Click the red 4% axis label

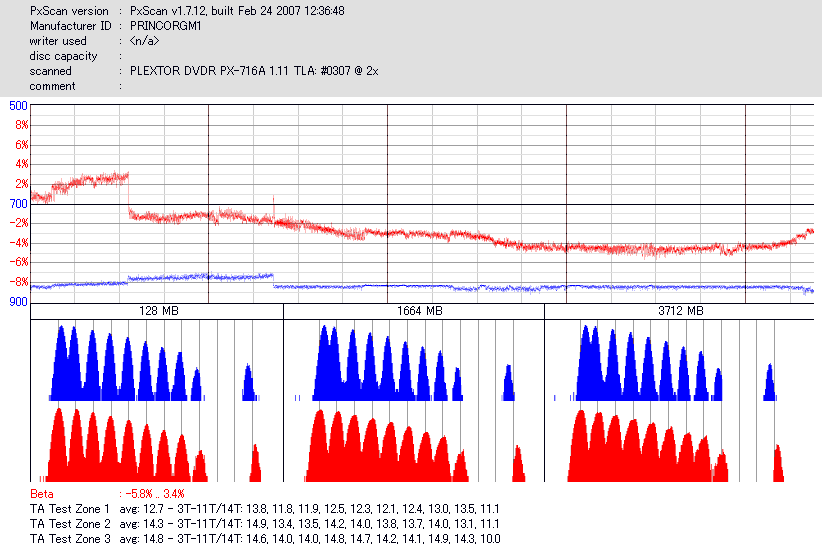(x=21, y=164)
